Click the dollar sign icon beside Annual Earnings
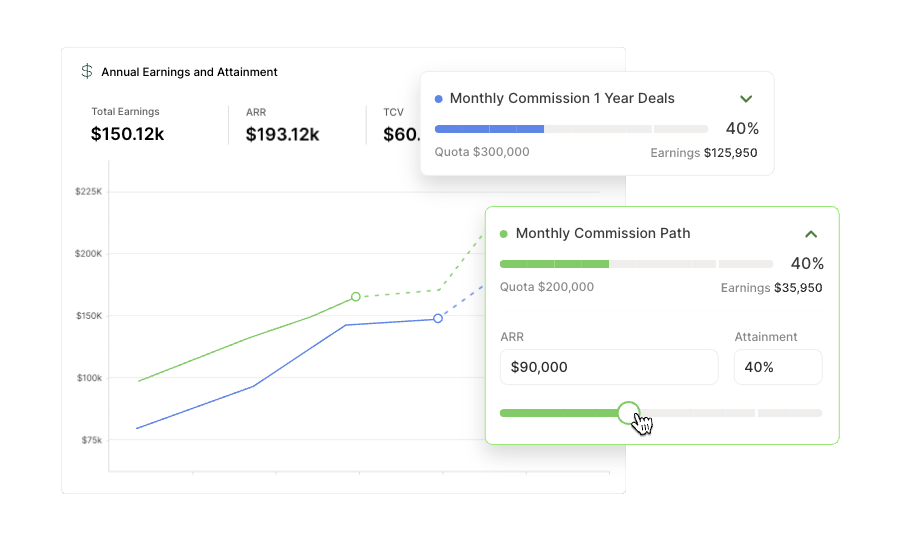 [87, 71]
